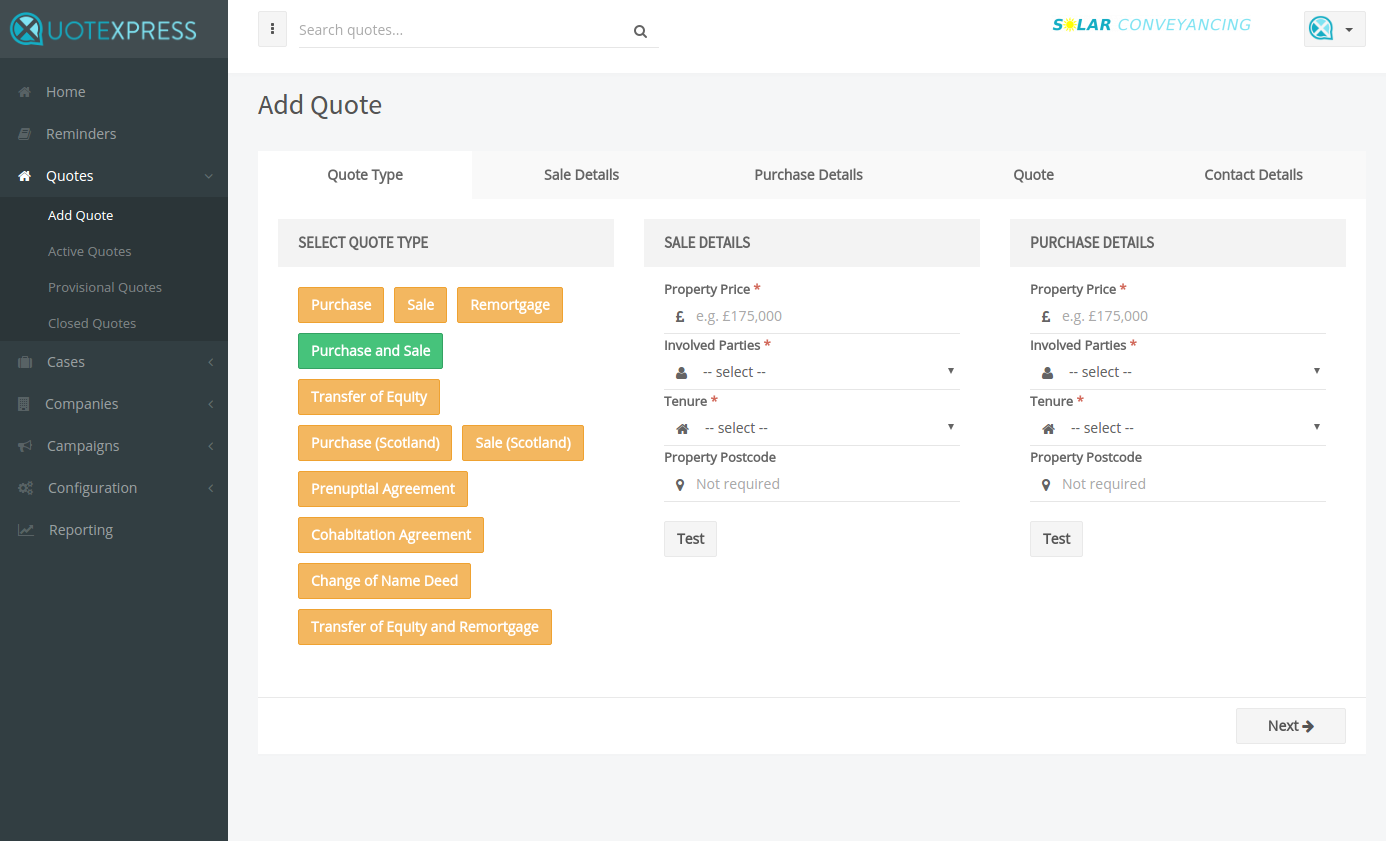The image size is (1386, 841).
Task: Click the QuoteXpress logo in sidebar
Action: (x=104, y=29)
